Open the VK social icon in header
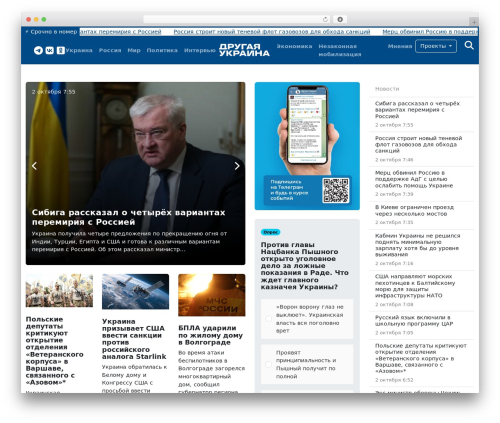This screenshot has height=423, width=500. point(50,50)
